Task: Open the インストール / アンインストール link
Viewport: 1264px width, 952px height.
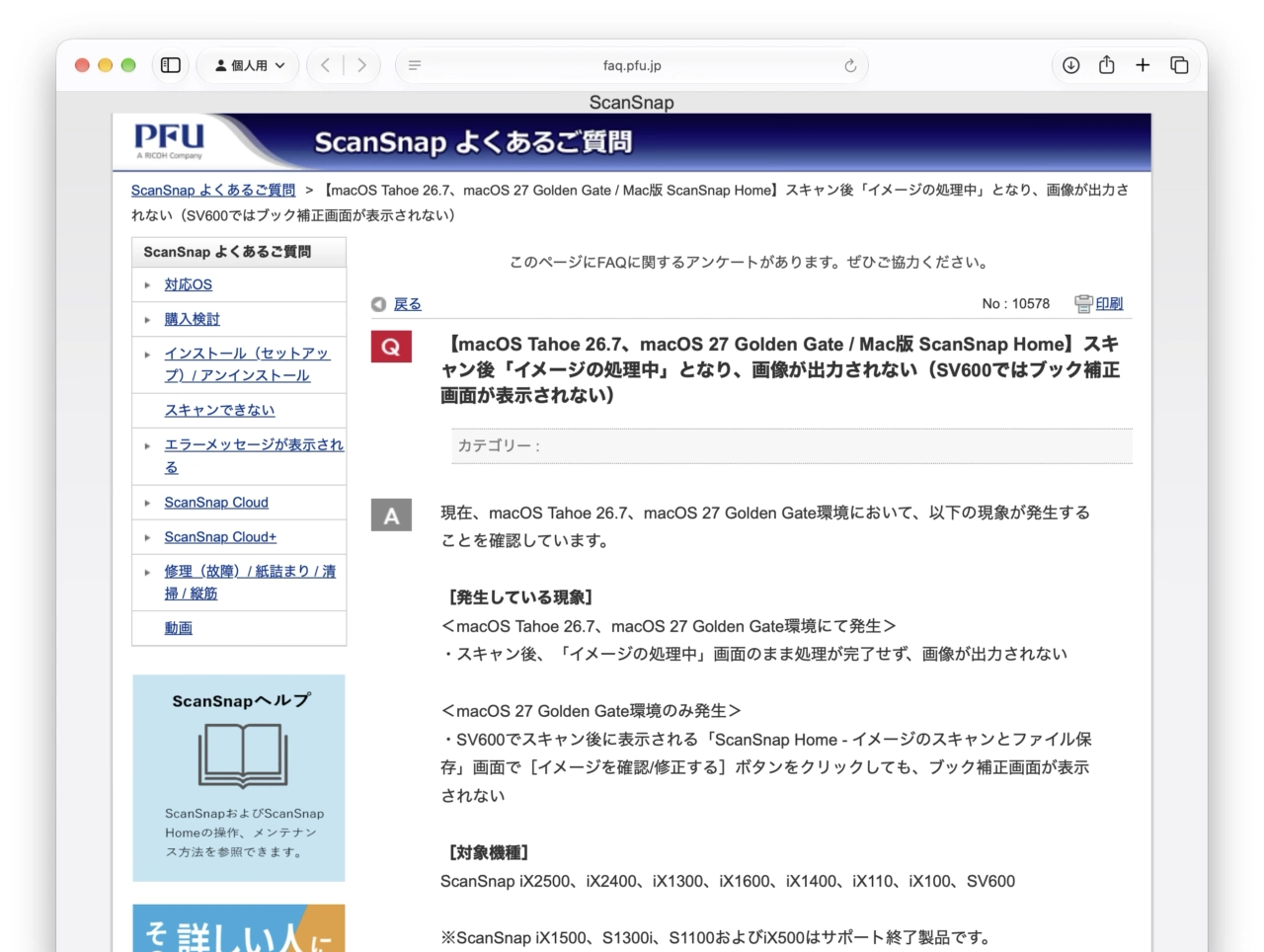Action: tap(247, 364)
